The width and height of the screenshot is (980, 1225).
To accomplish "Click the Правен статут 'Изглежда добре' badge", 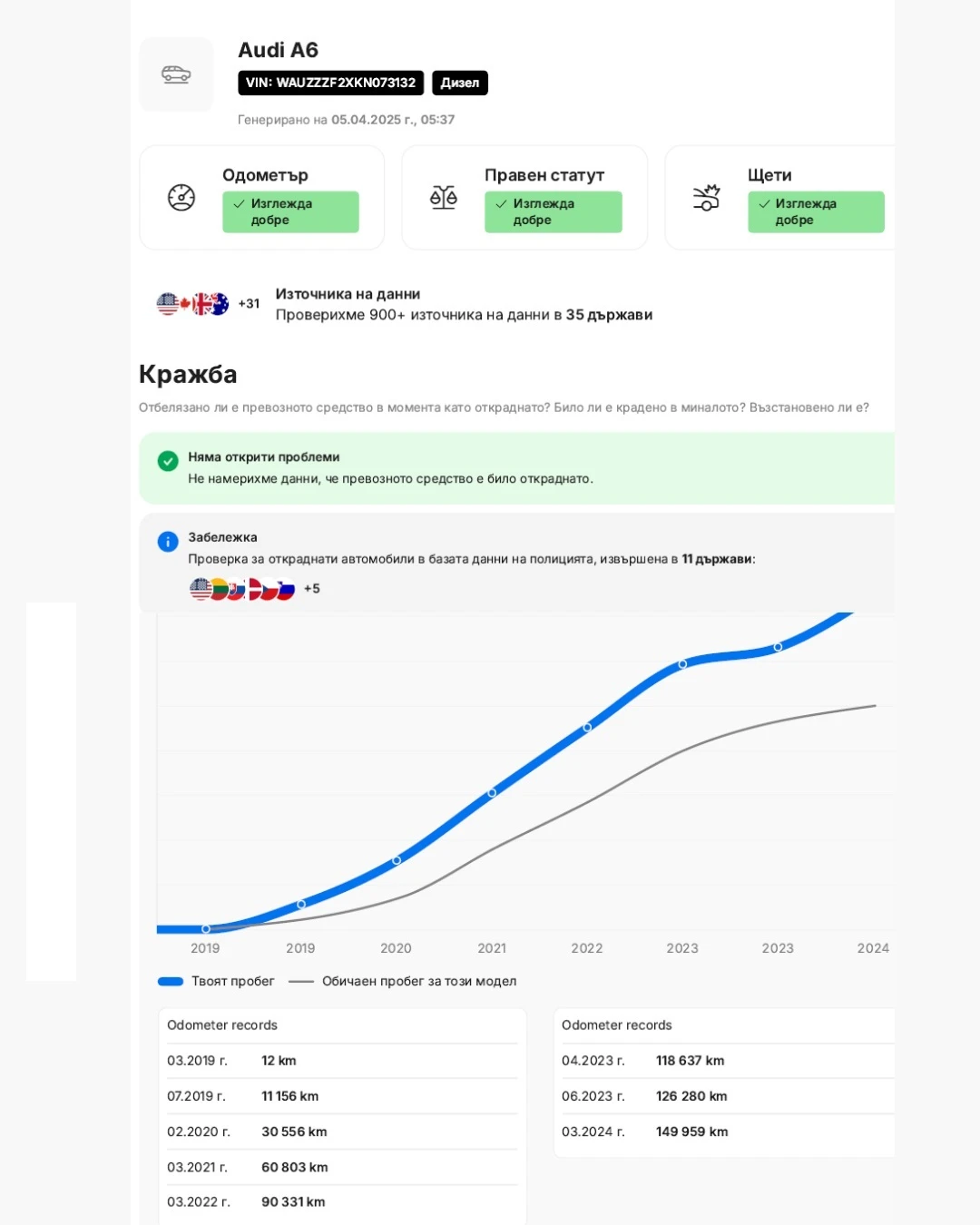I will point(553,212).
